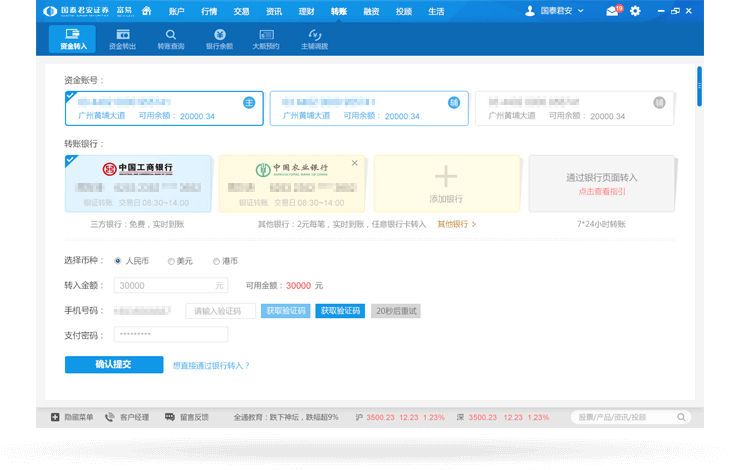This screenshot has height=470, width=740.
Task: Open settings gear icon
Action: tap(635, 11)
